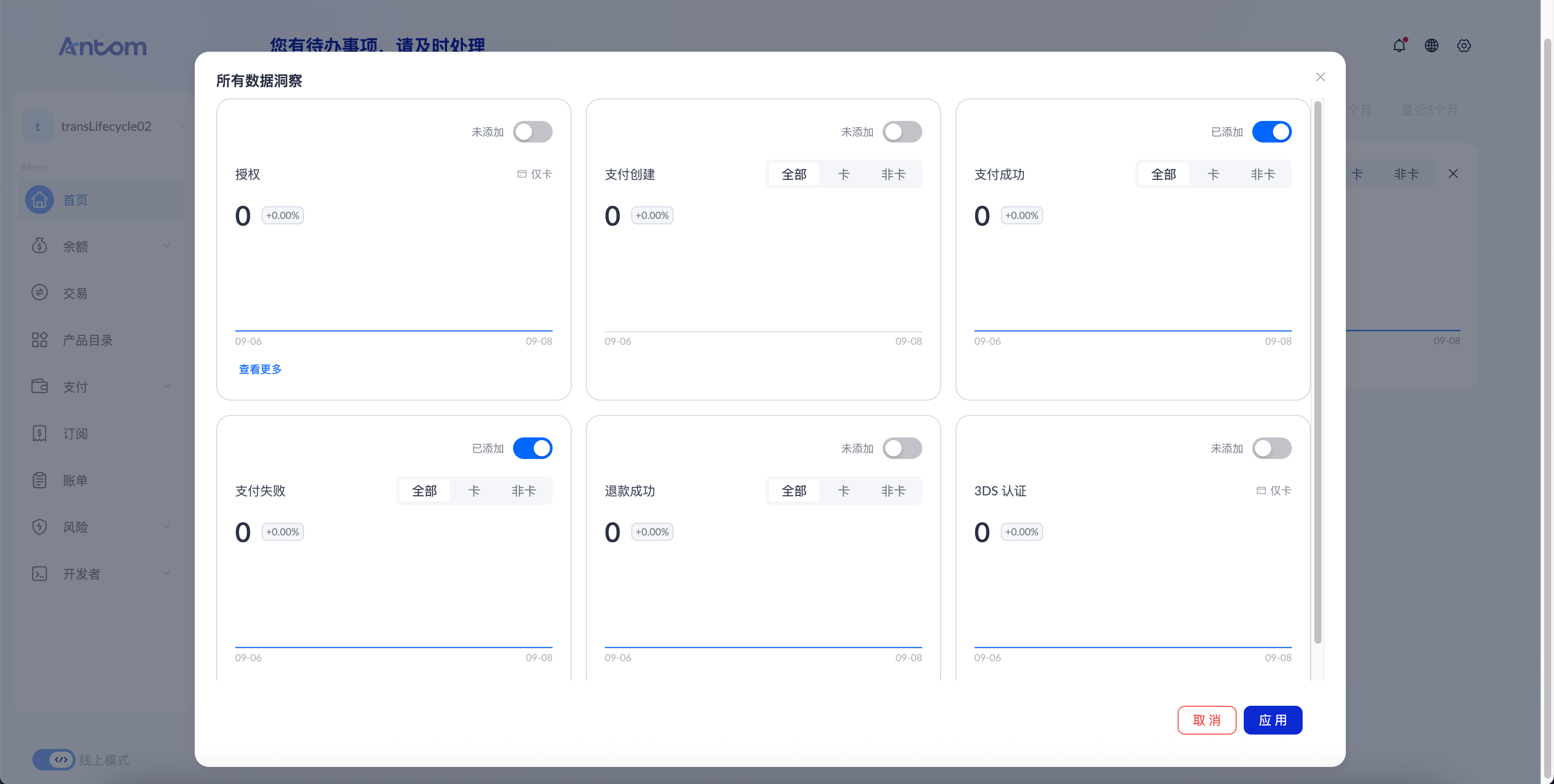Expand the 风险 menu chevron
1554x784 pixels.
point(166,526)
